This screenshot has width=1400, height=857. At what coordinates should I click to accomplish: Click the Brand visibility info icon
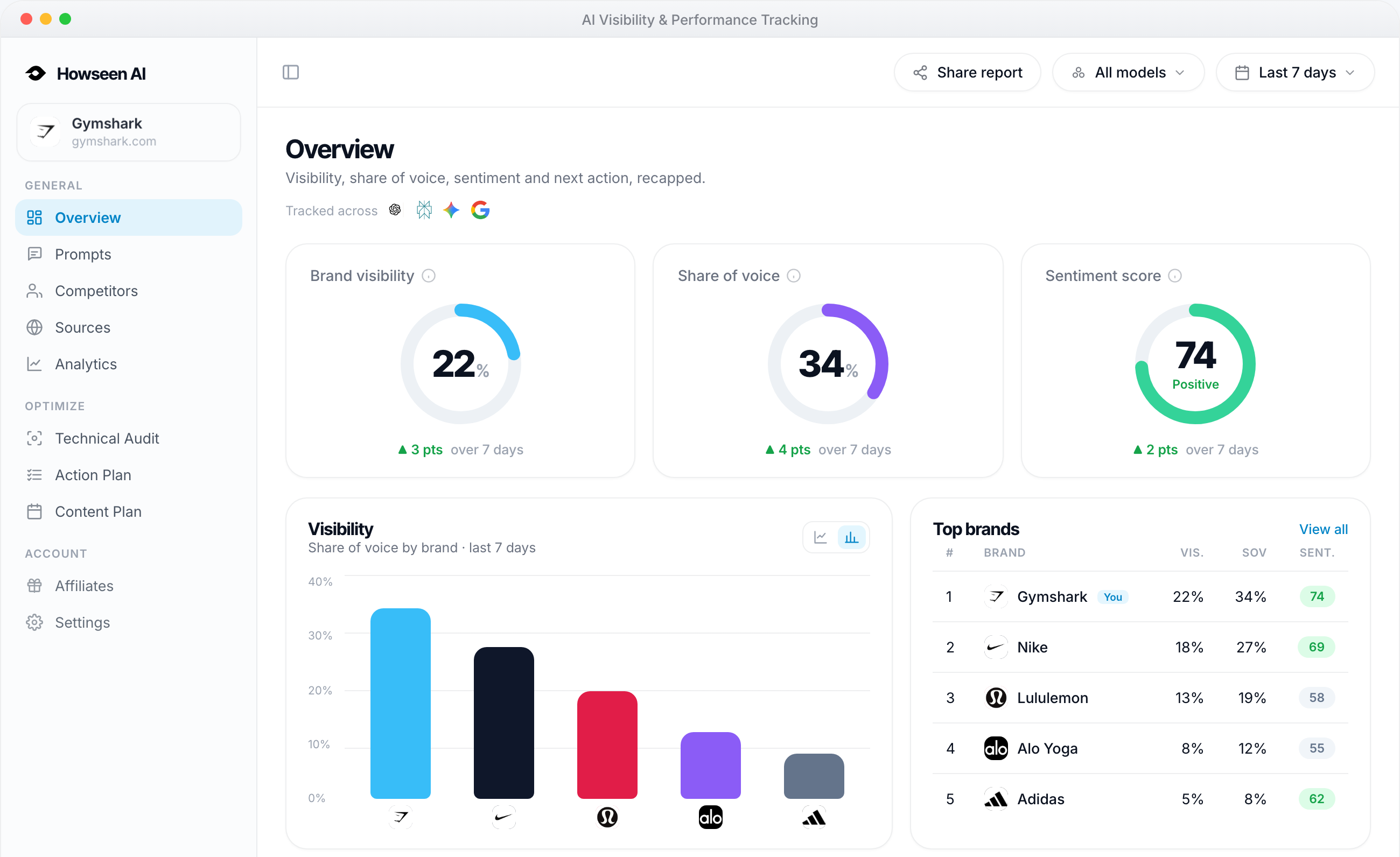pos(429,276)
